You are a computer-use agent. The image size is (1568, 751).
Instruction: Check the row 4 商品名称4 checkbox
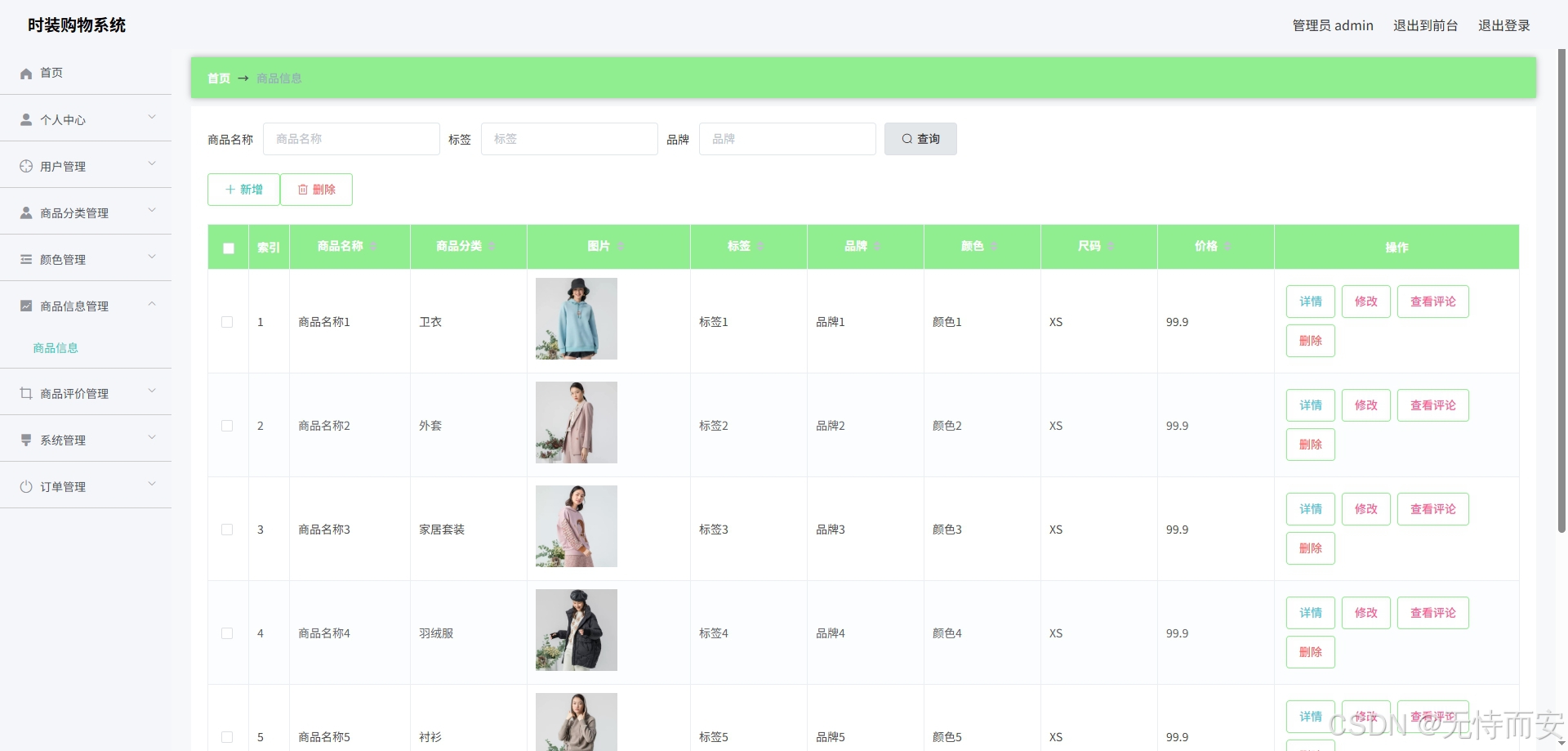coord(227,633)
